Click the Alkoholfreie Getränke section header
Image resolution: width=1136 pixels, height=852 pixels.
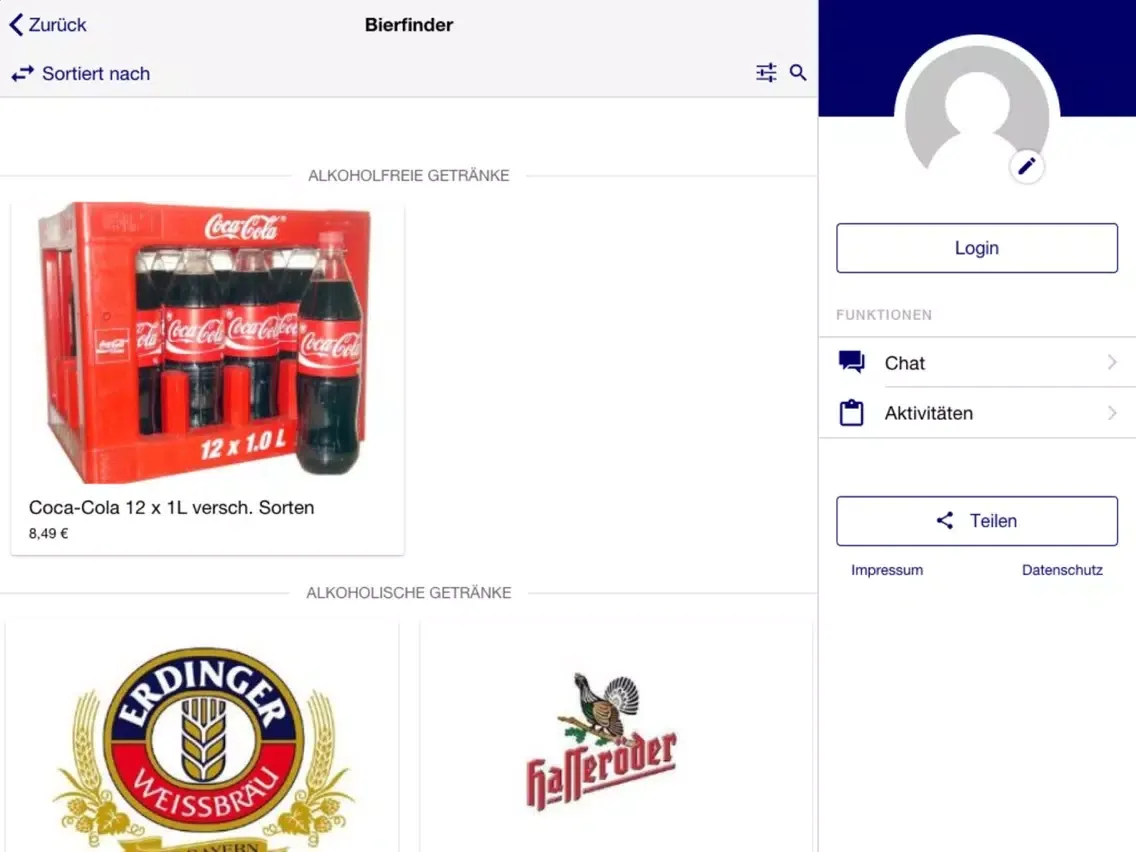[x=409, y=175]
